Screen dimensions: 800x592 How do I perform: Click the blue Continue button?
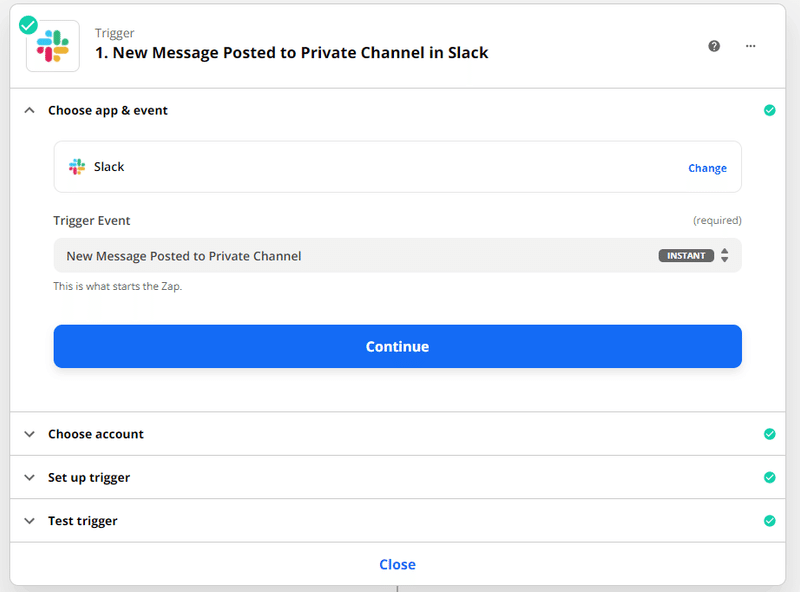[397, 346]
